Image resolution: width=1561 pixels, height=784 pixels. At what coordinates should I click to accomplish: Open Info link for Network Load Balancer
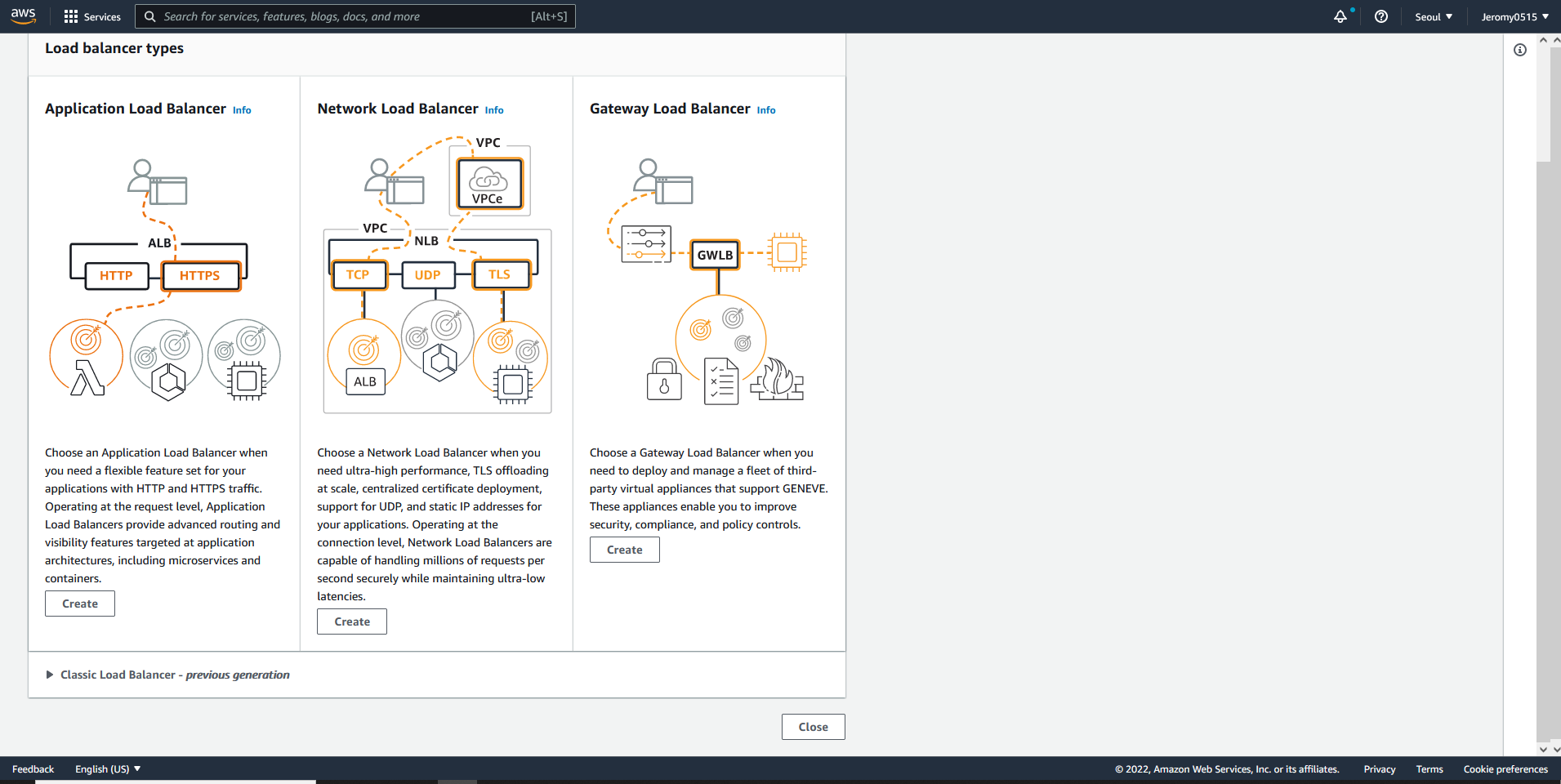tap(494, 110)
